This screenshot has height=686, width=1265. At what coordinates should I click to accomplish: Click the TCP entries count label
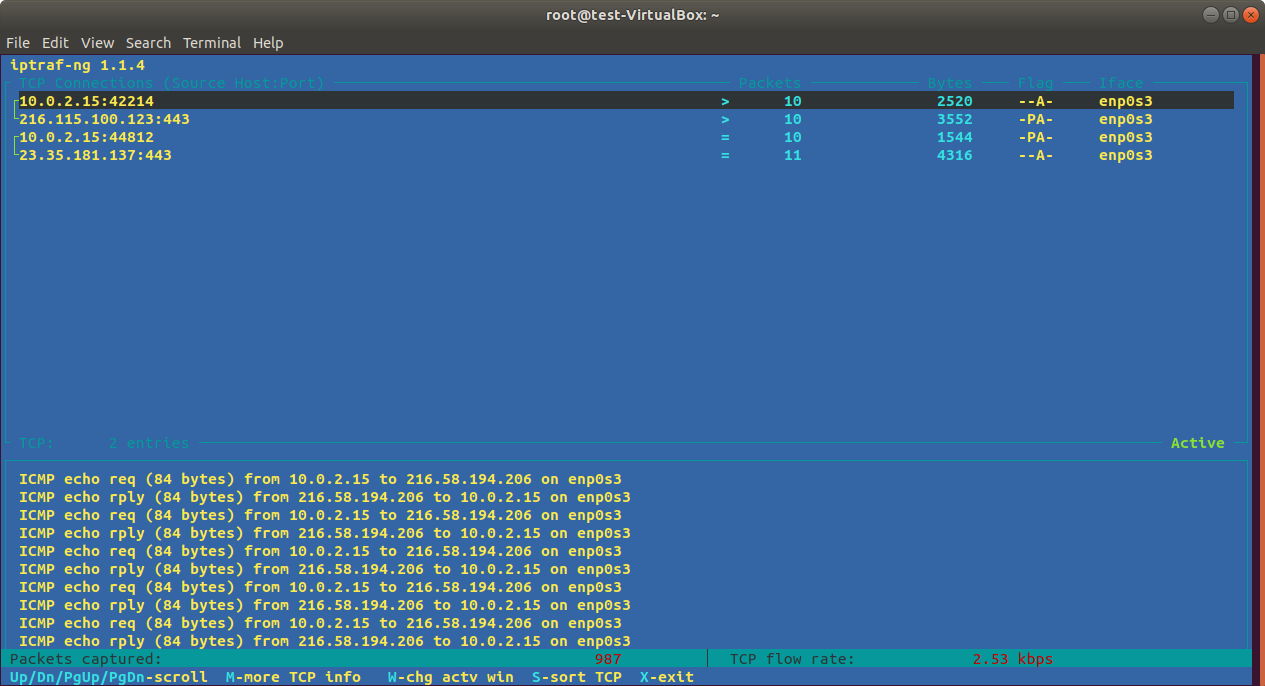click(104, 443)
